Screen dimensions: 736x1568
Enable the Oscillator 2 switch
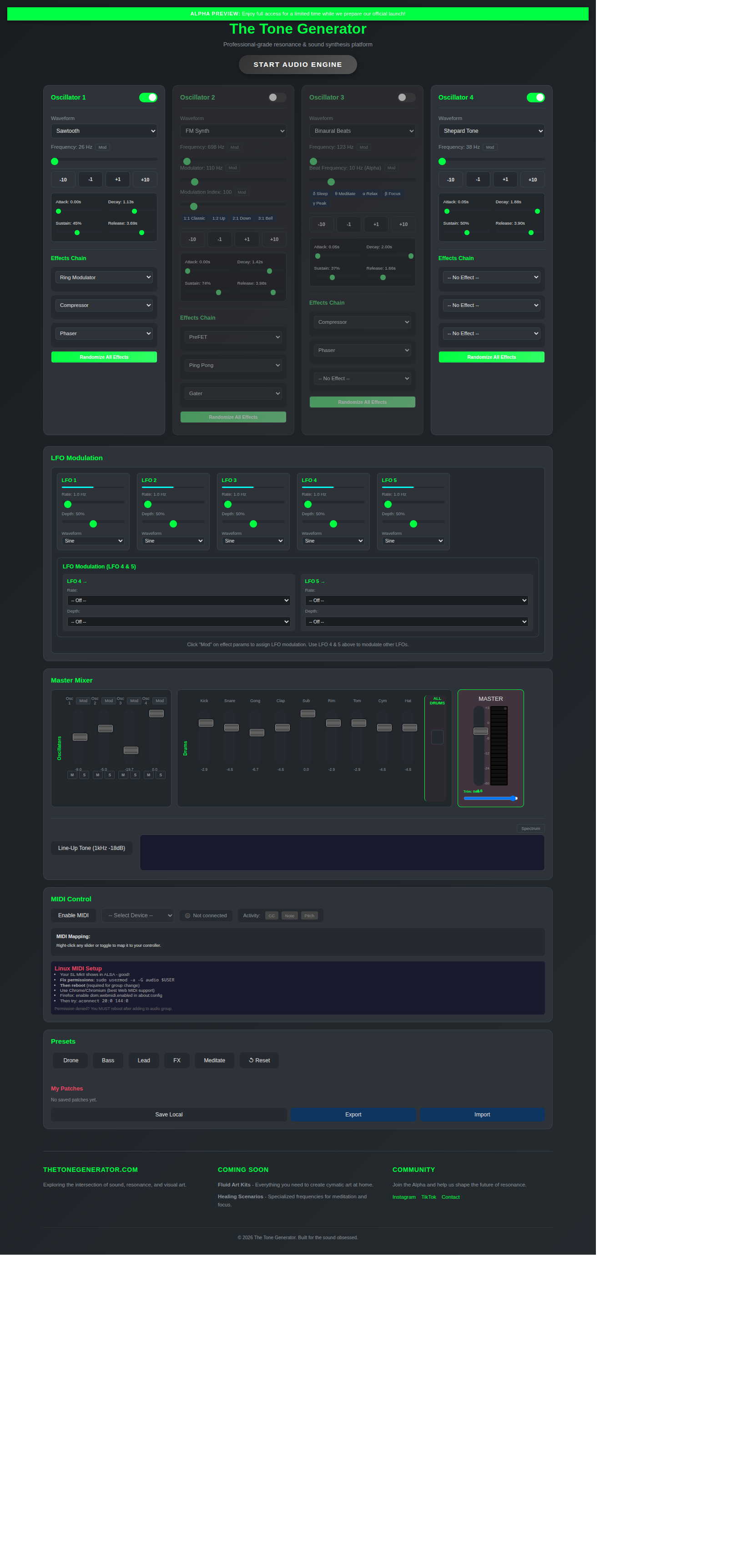[x=277, y=97]
